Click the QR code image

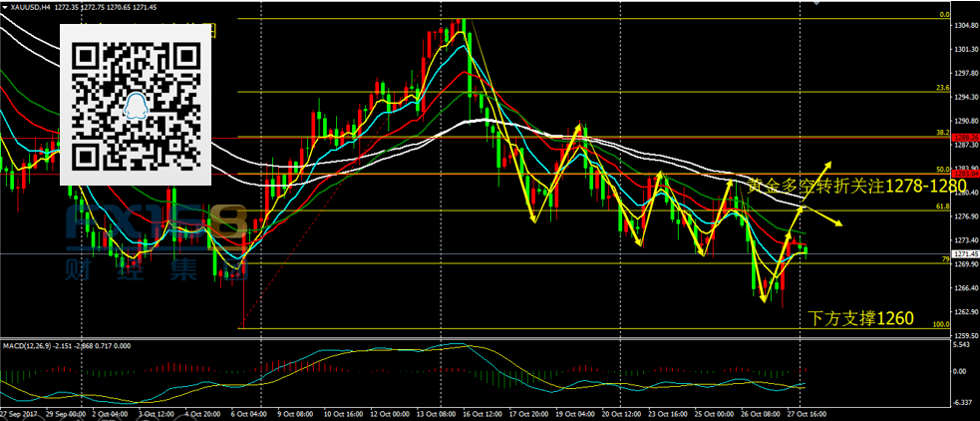click(x=138, y=103)
